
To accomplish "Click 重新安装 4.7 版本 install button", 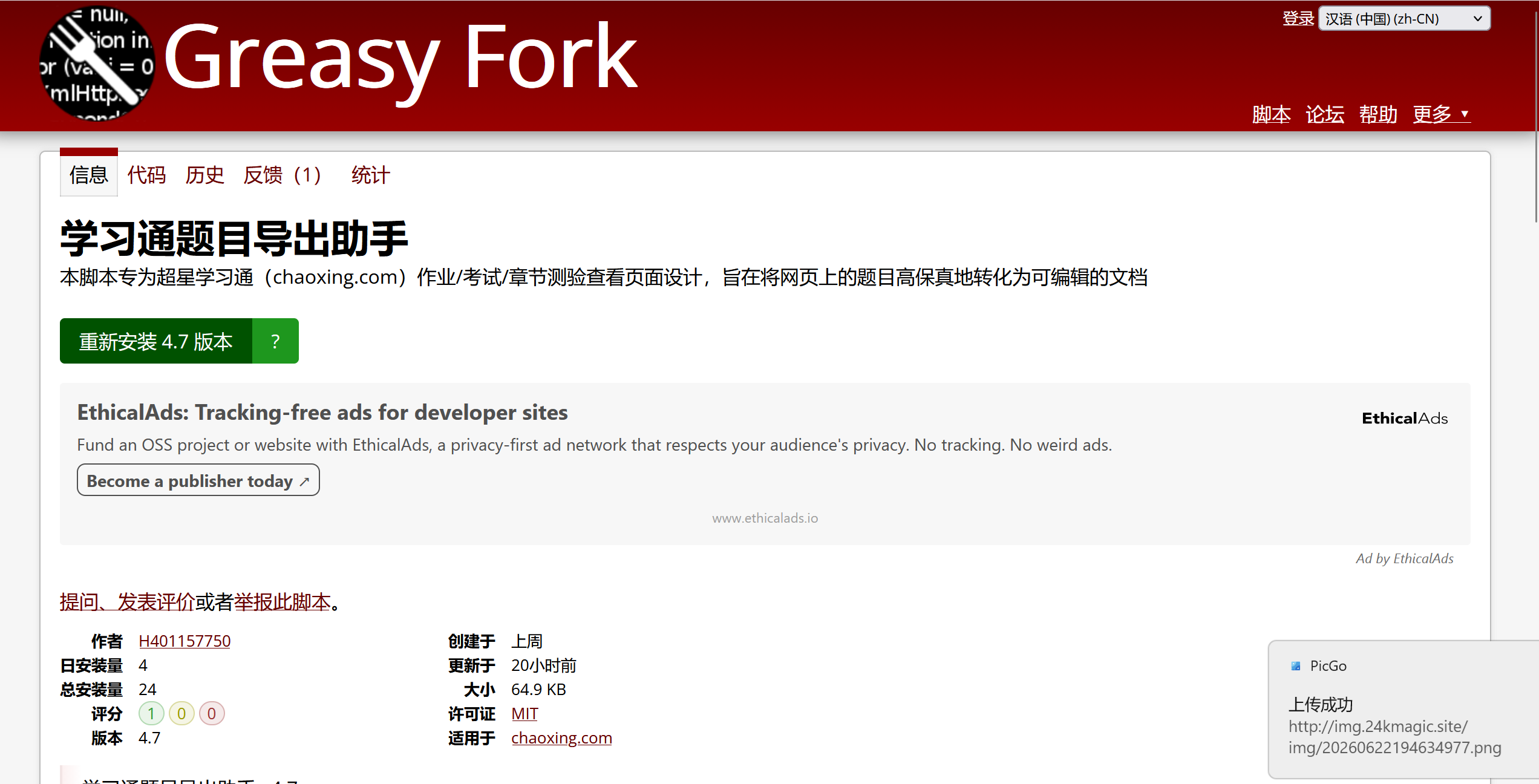I will [156, 341].
